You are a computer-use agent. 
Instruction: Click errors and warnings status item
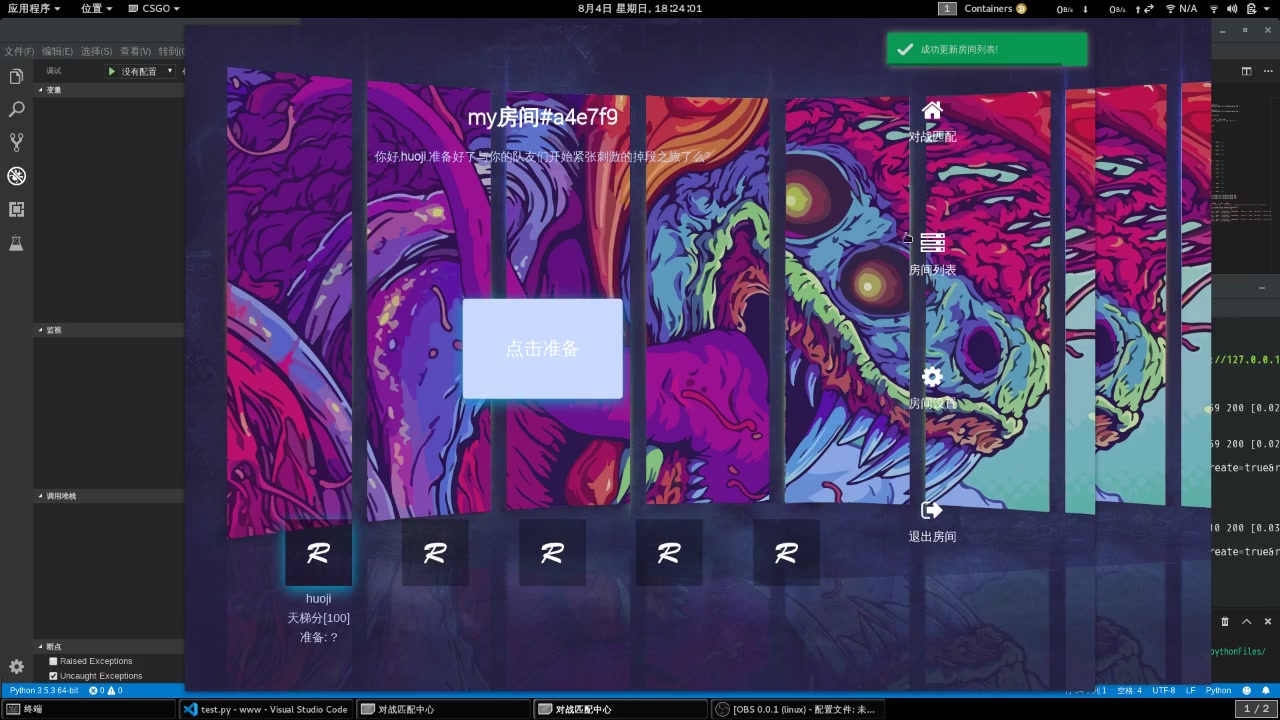coord(106,690)
